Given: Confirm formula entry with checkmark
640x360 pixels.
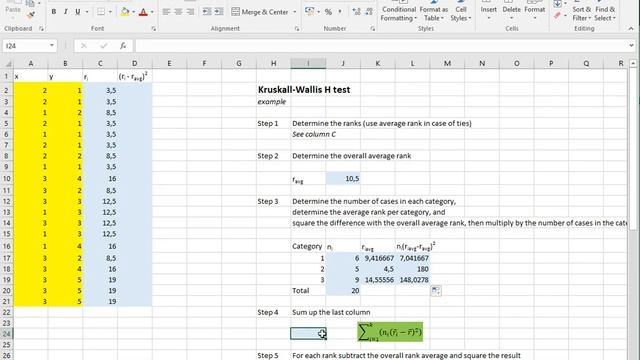Looking at the screenshot, I should coord(103,46).
